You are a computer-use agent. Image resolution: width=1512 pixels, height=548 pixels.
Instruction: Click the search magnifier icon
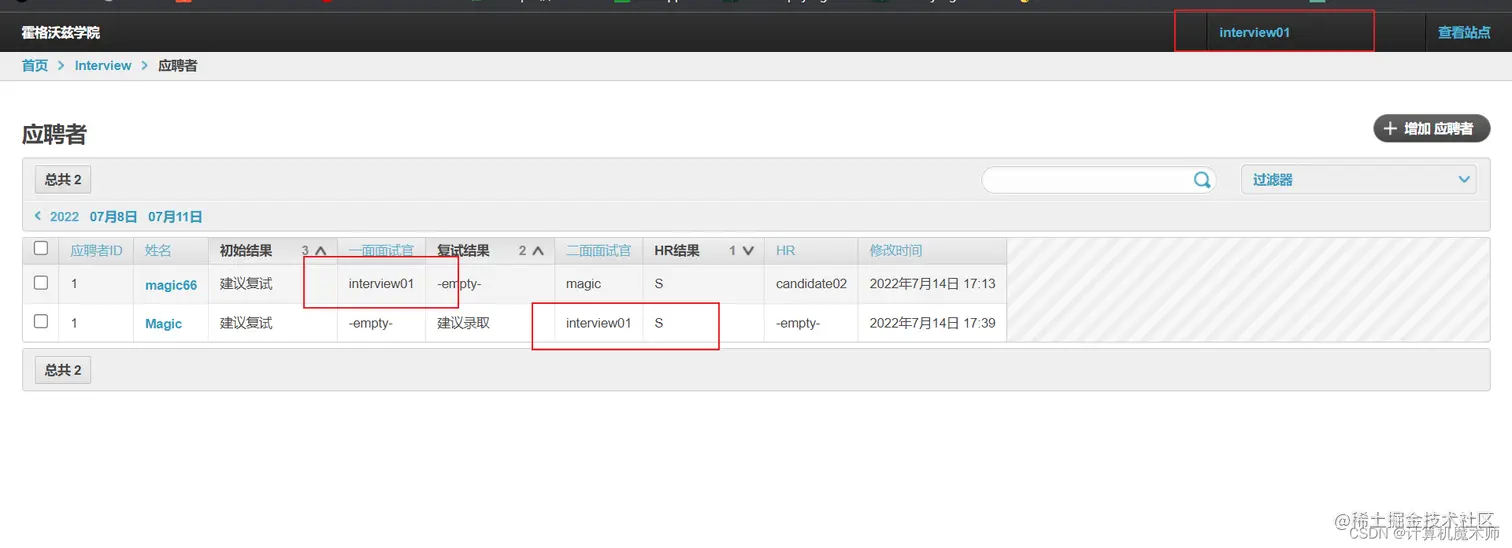(x=1202, y=180)
